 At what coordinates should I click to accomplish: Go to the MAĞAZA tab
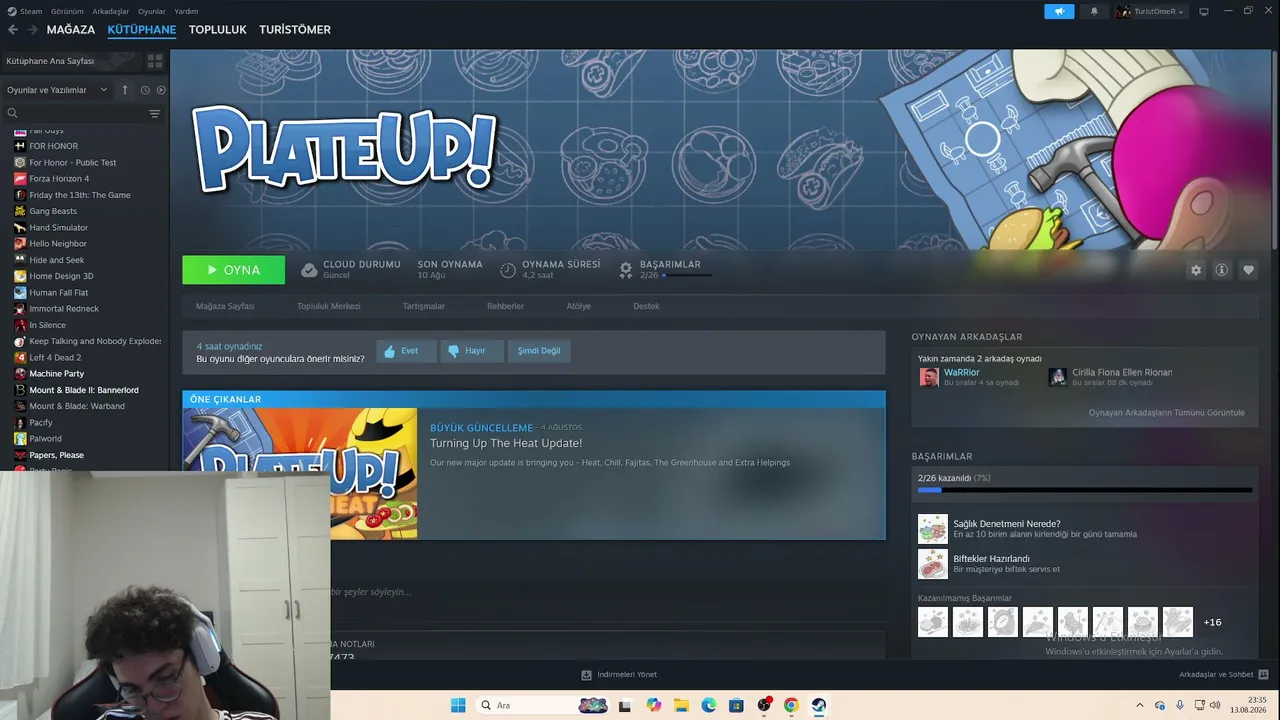(x=71, y=30)
